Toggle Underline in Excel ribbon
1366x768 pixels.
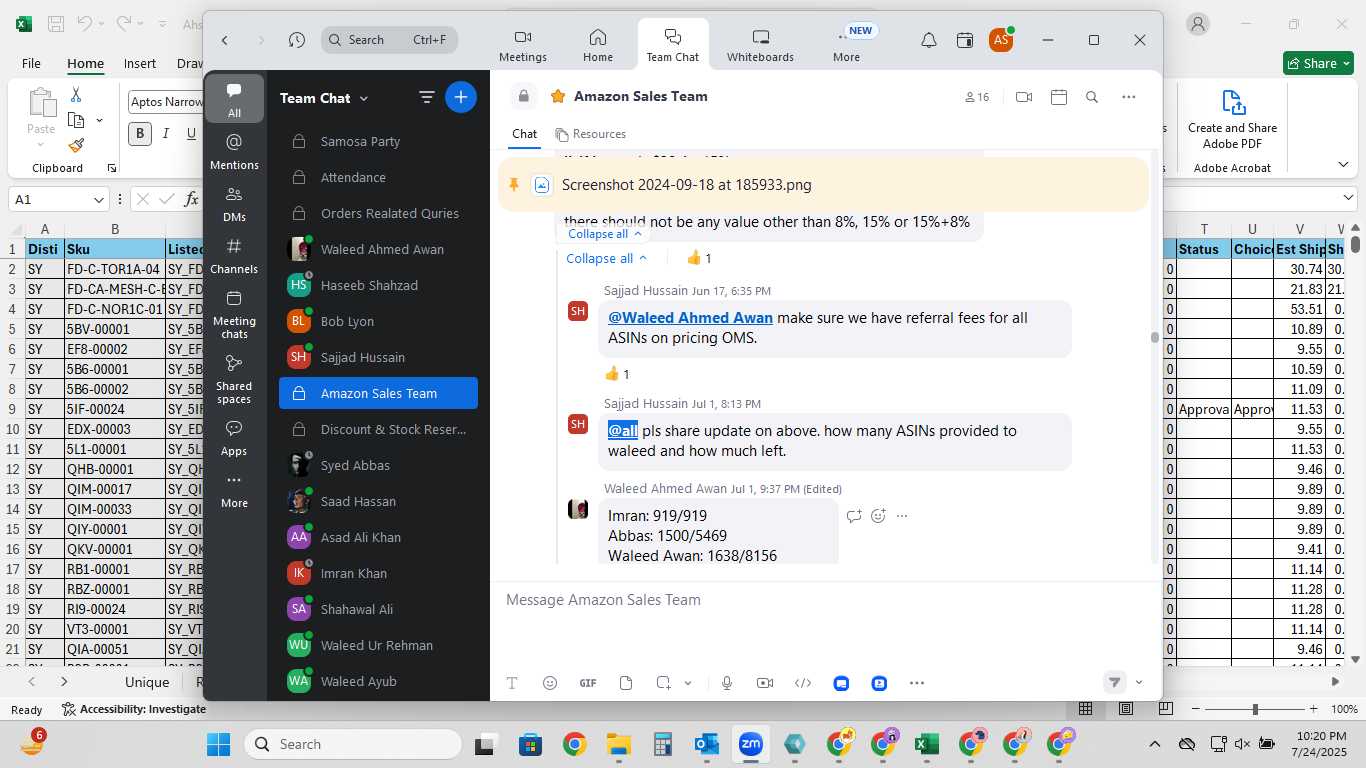pos(190,133)
